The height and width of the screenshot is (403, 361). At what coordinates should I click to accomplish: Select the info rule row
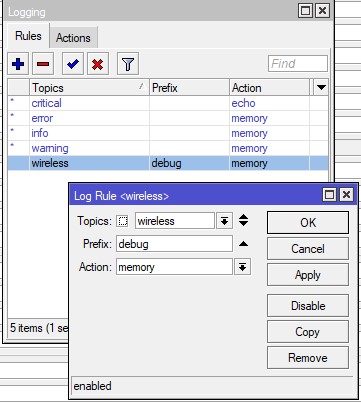pyautogui.click(x=168, y=133)
